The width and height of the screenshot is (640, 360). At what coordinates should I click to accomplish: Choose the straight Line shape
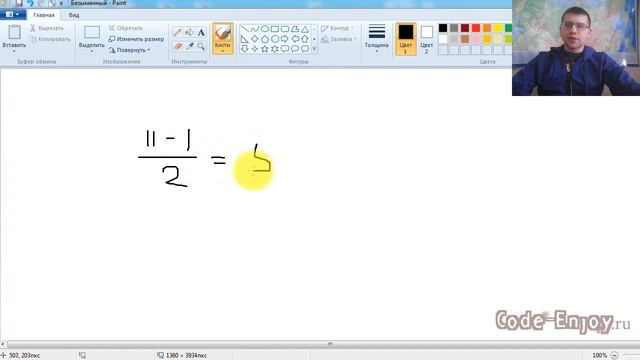[x=244, y=29]
